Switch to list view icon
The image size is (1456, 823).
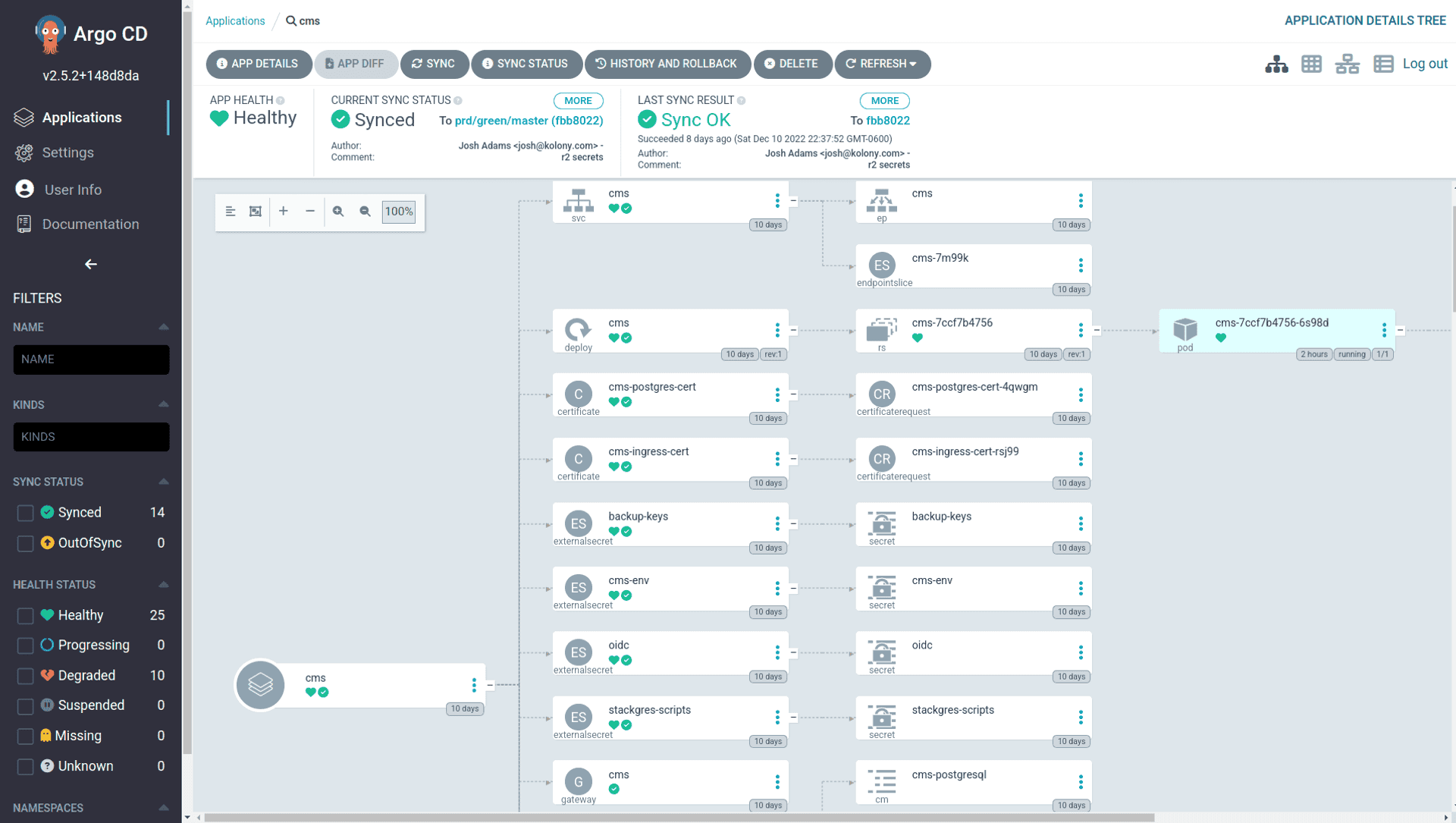(1383, 64)
